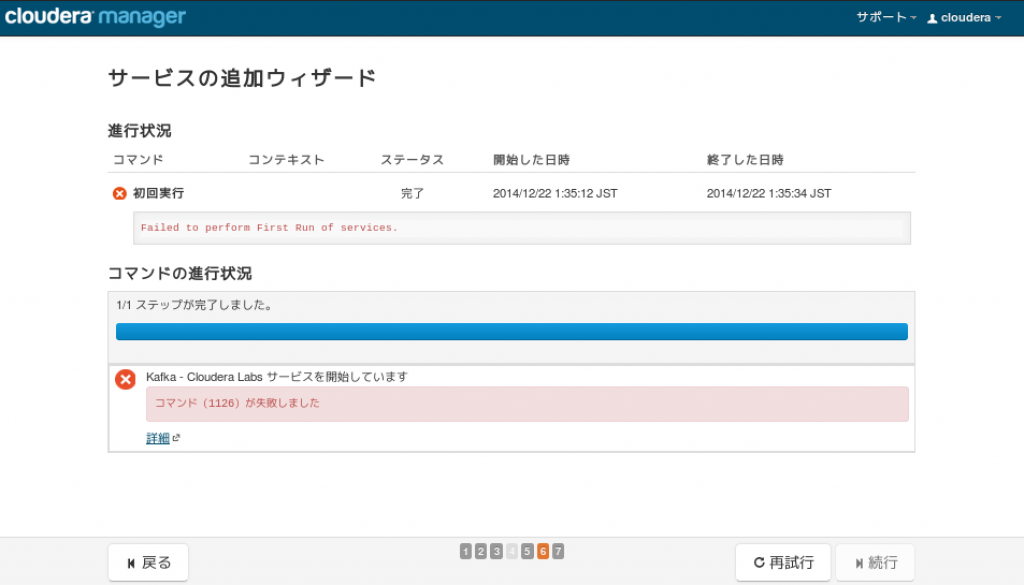This screenshot has width=1024, height=585.
Task: Go to wizard step 5
Action: click(527, 552)
